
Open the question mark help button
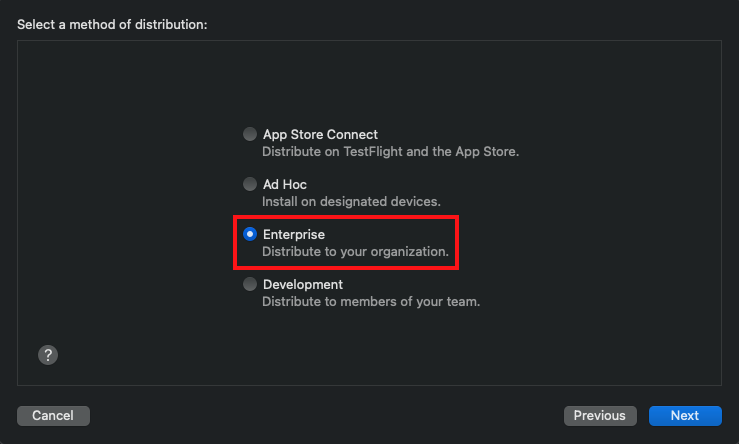pyautogui.click(x=48, y=354)
